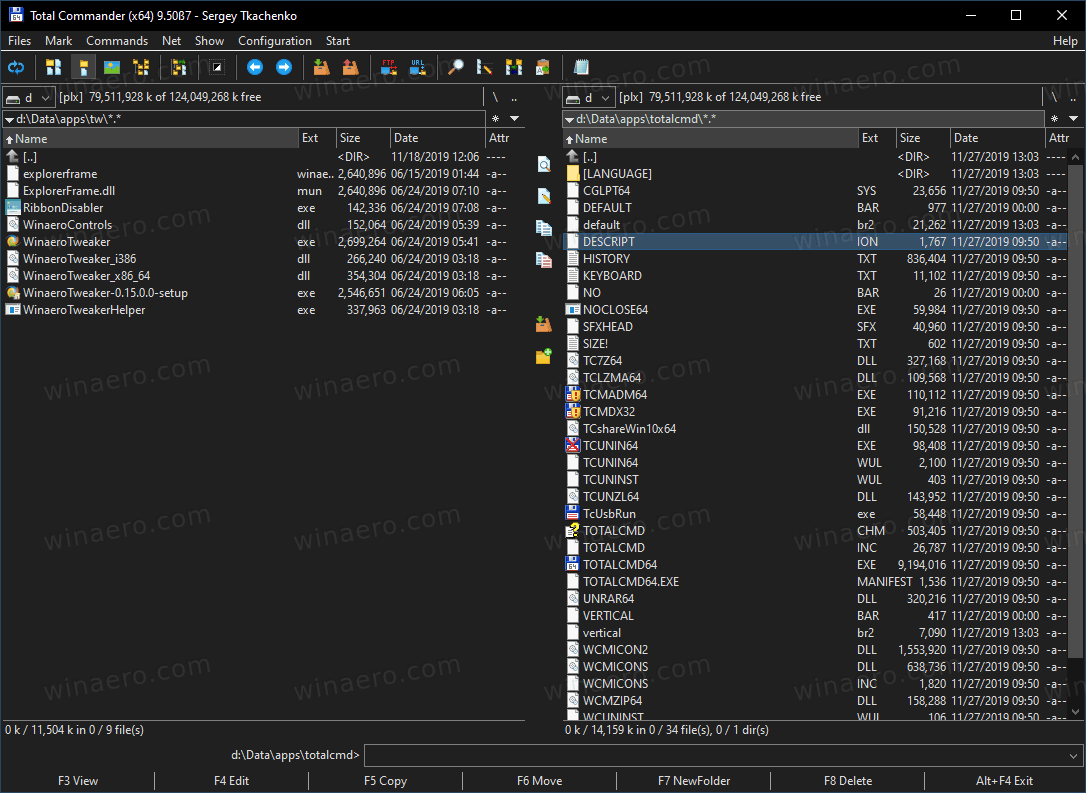Click the F7 NewFolder button
Screen dimensions: 1086x793
pos(693,781)
